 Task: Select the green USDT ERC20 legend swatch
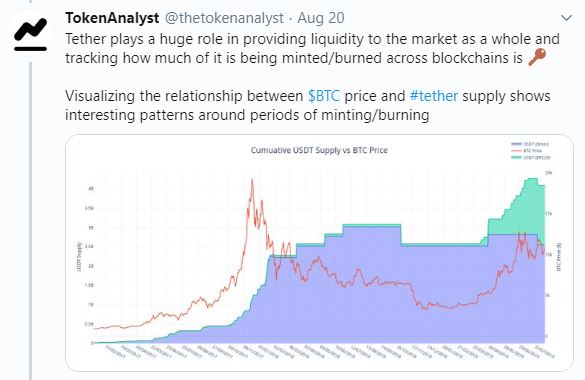(516, 157)
